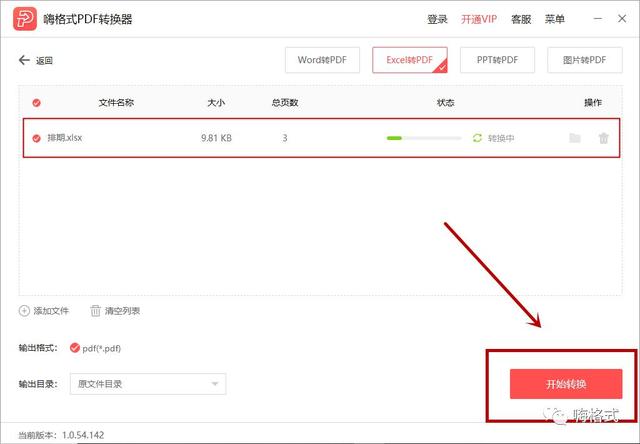Close the converter window

(622, 19)
